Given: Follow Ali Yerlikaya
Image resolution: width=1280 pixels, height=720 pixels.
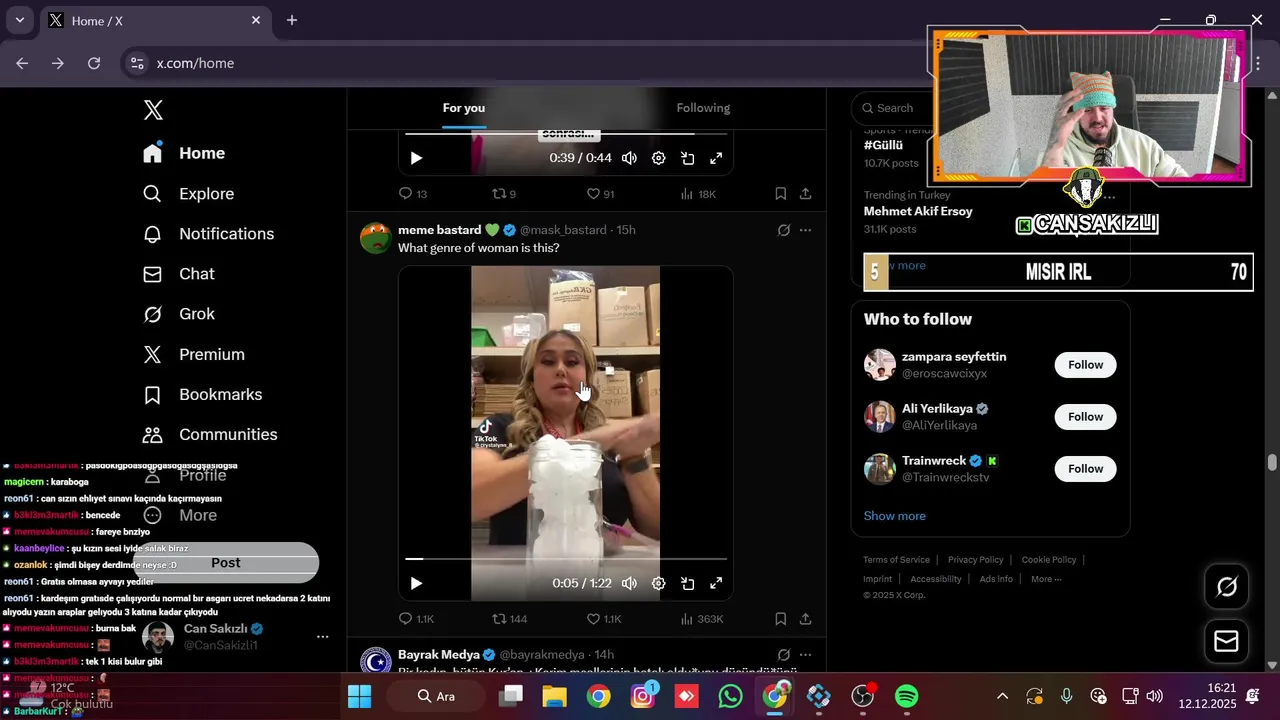Looking at the screenshot, I should pyautogui.click(x=1085, y=417).
